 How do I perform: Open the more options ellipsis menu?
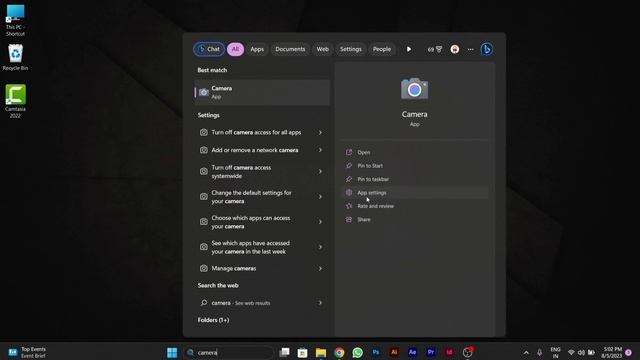point(471,49)
